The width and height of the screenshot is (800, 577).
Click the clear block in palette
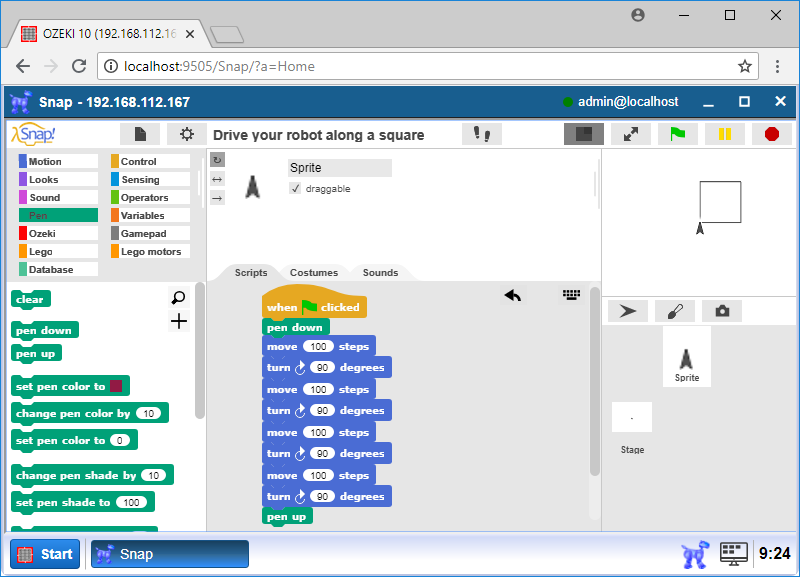31,299
